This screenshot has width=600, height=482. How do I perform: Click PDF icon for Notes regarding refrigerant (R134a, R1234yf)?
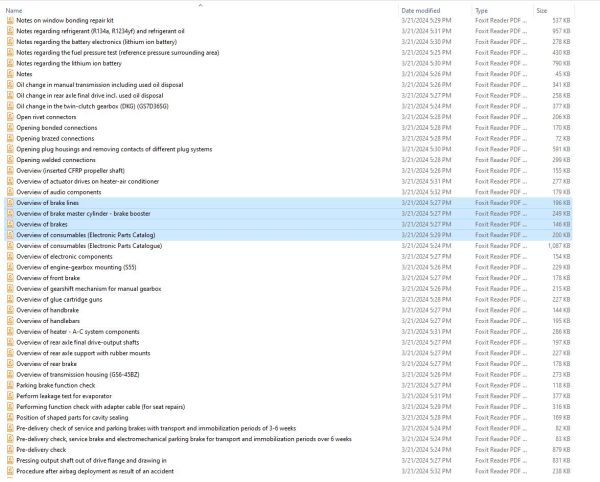pyautogui.click(x=10, y=31)
